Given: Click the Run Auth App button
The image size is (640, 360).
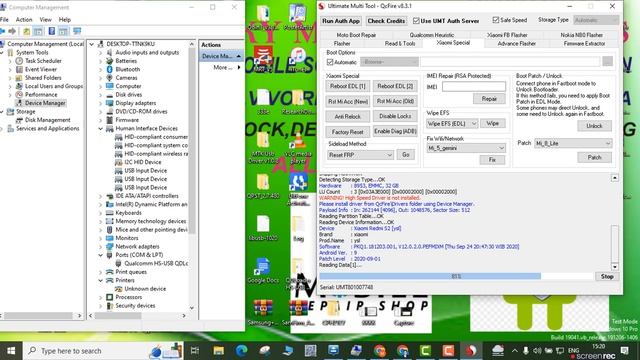Looking at the screenshot, I should 341,21.
